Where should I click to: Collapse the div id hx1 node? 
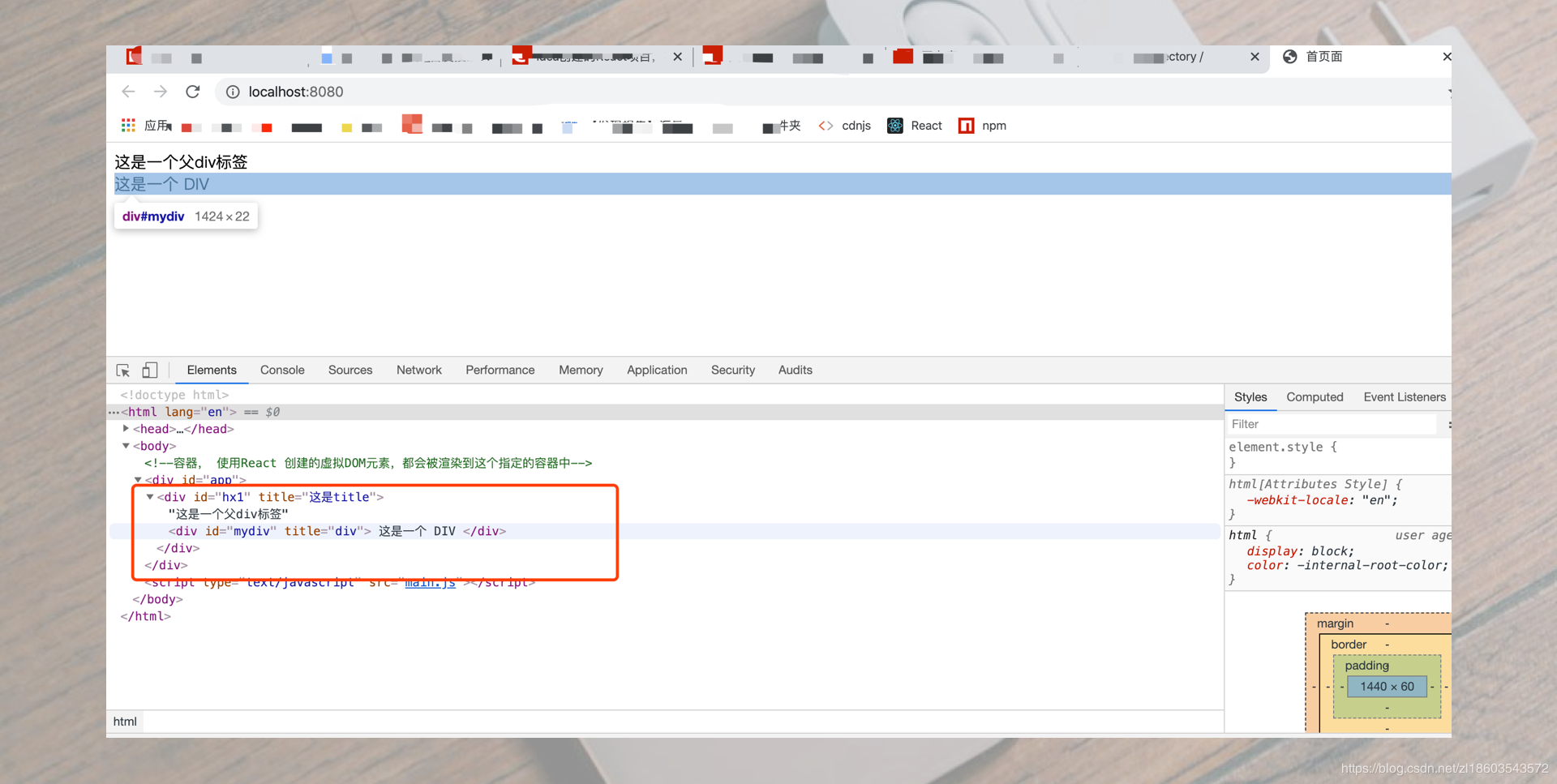click(150, 497)
